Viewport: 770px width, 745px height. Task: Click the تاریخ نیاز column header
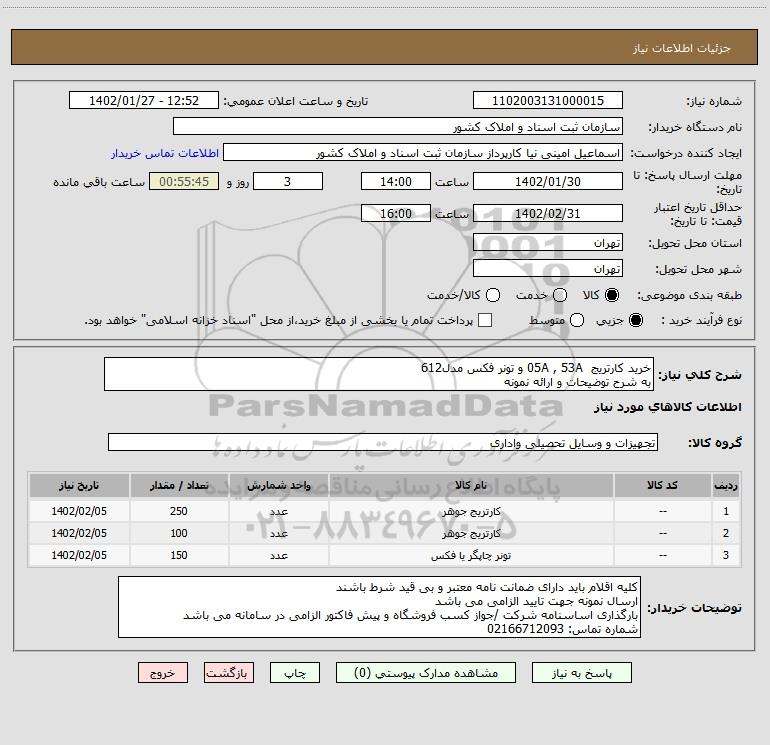[79, 486]
